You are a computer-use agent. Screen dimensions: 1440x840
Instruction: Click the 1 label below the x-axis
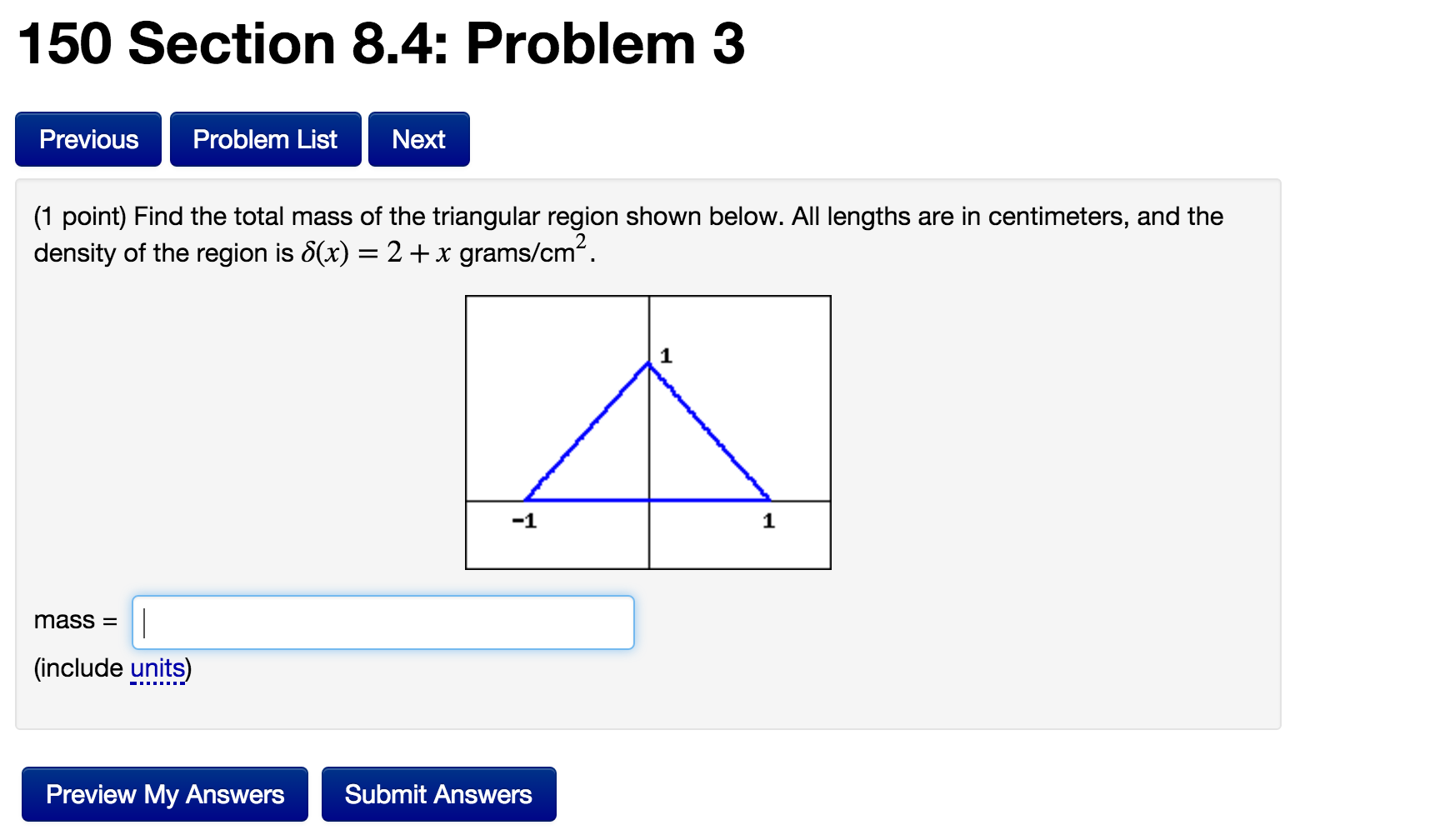pyautogui.click(x=768, y=522)
